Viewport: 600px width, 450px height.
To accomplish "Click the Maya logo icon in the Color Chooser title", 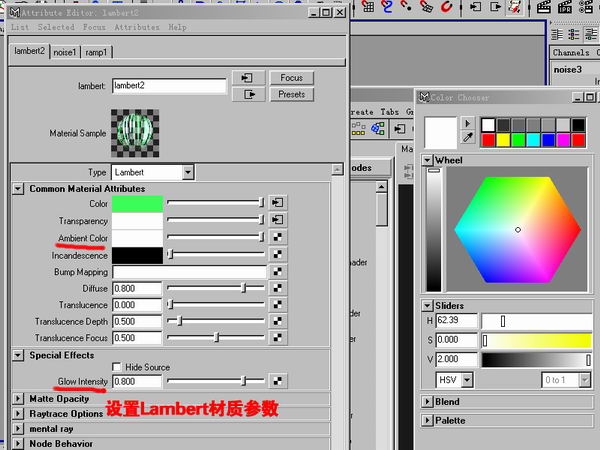I will point(424,97).
